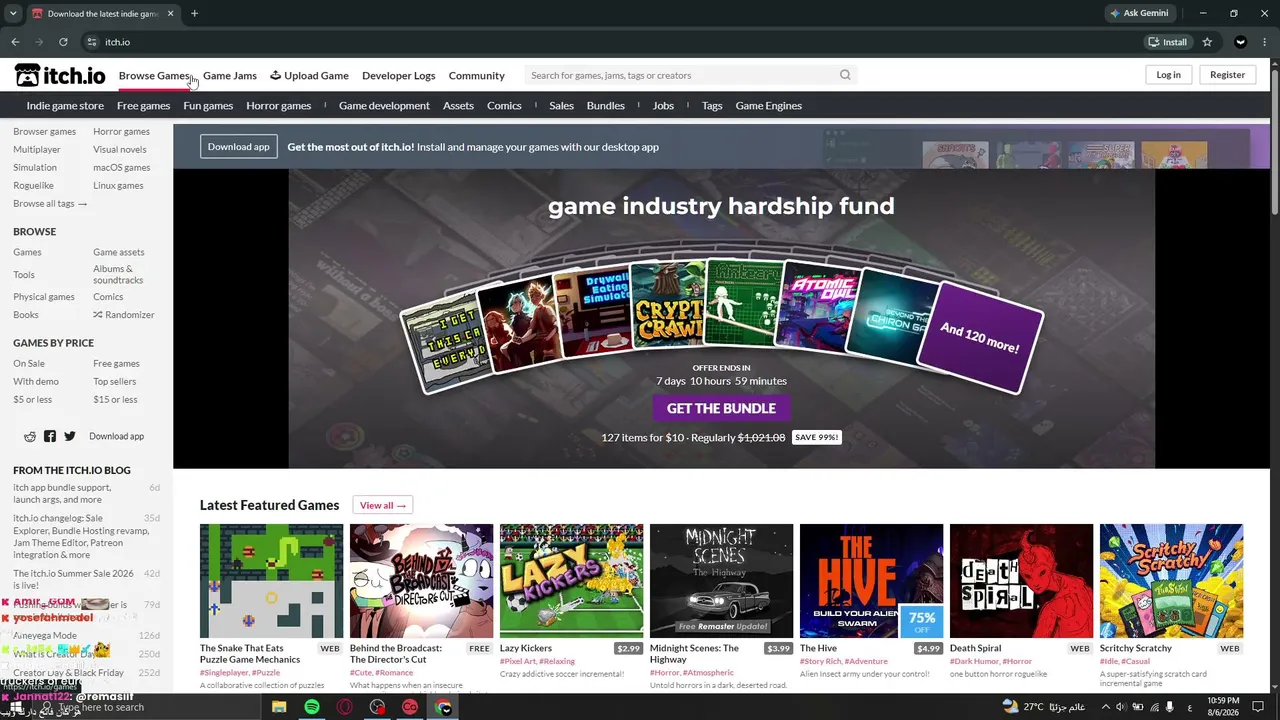Open the Death Spiral game thumbnail
Viewport: 1280px width, 720px height.
click(1021, 581)
